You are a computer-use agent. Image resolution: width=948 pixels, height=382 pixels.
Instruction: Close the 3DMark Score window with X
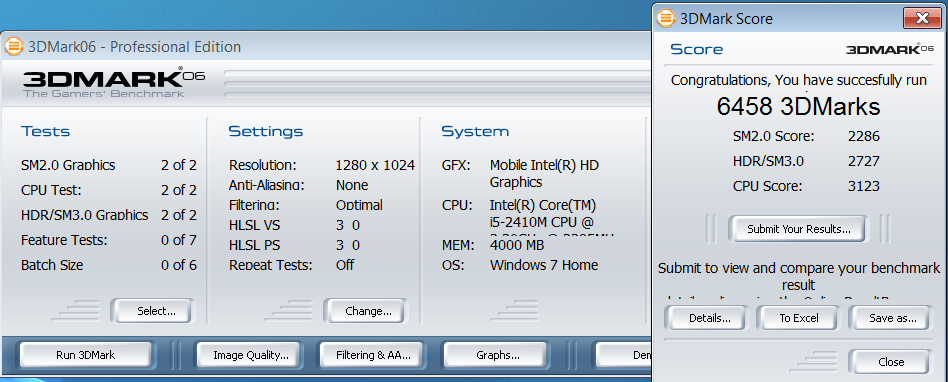point(922,18)
